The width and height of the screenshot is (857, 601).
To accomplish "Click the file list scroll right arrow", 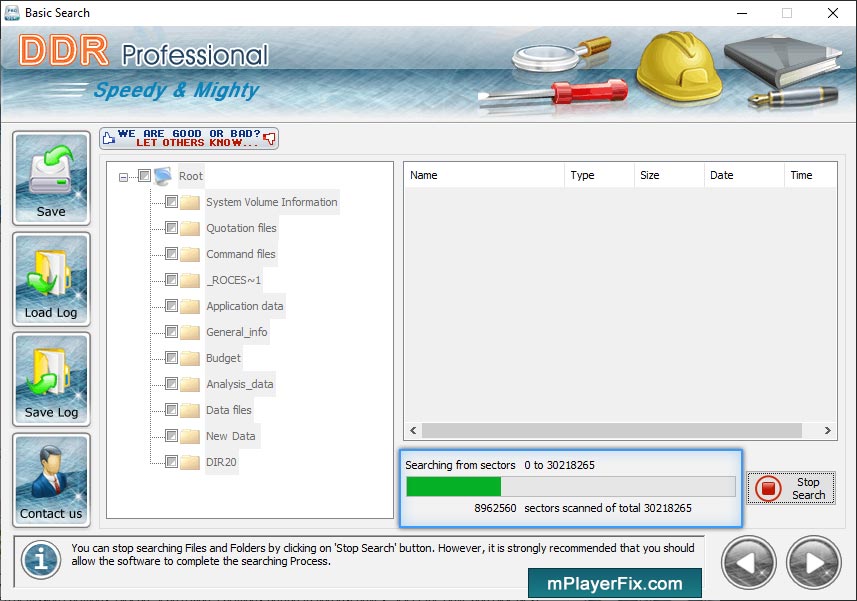I will [x=827, y=431].
